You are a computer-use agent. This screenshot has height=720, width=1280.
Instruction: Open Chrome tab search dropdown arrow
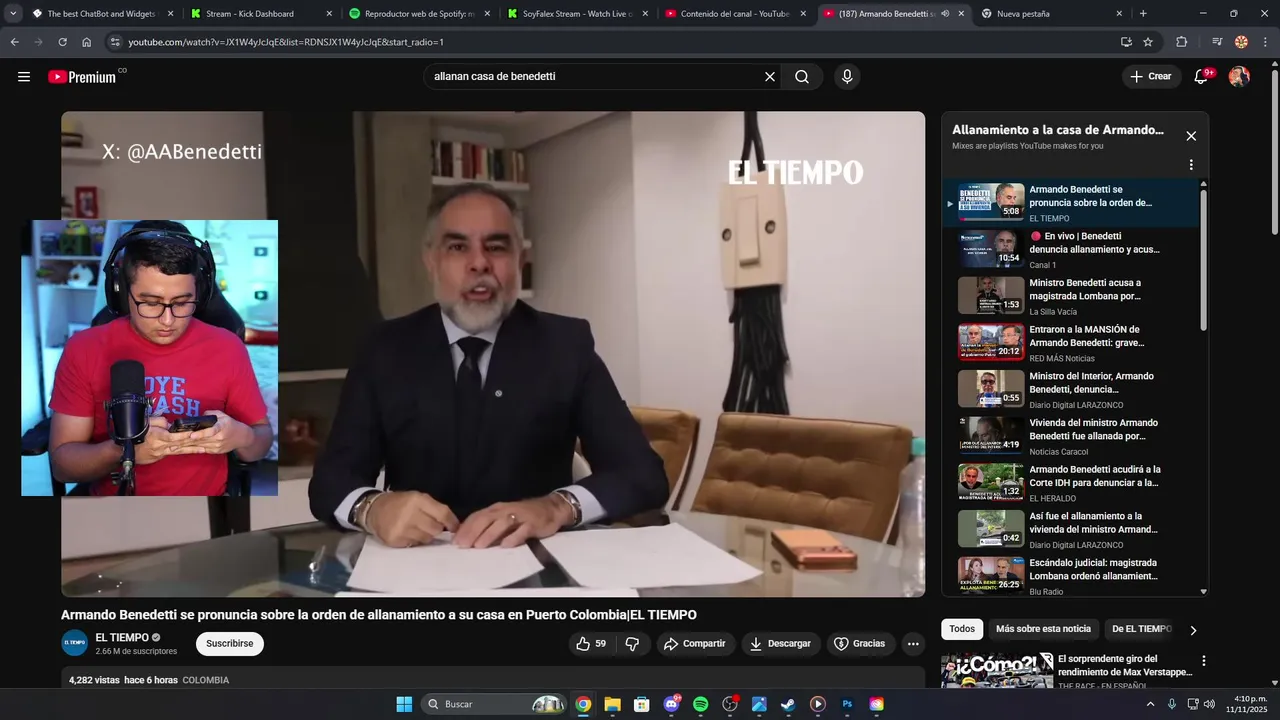[x=13, y=14]
